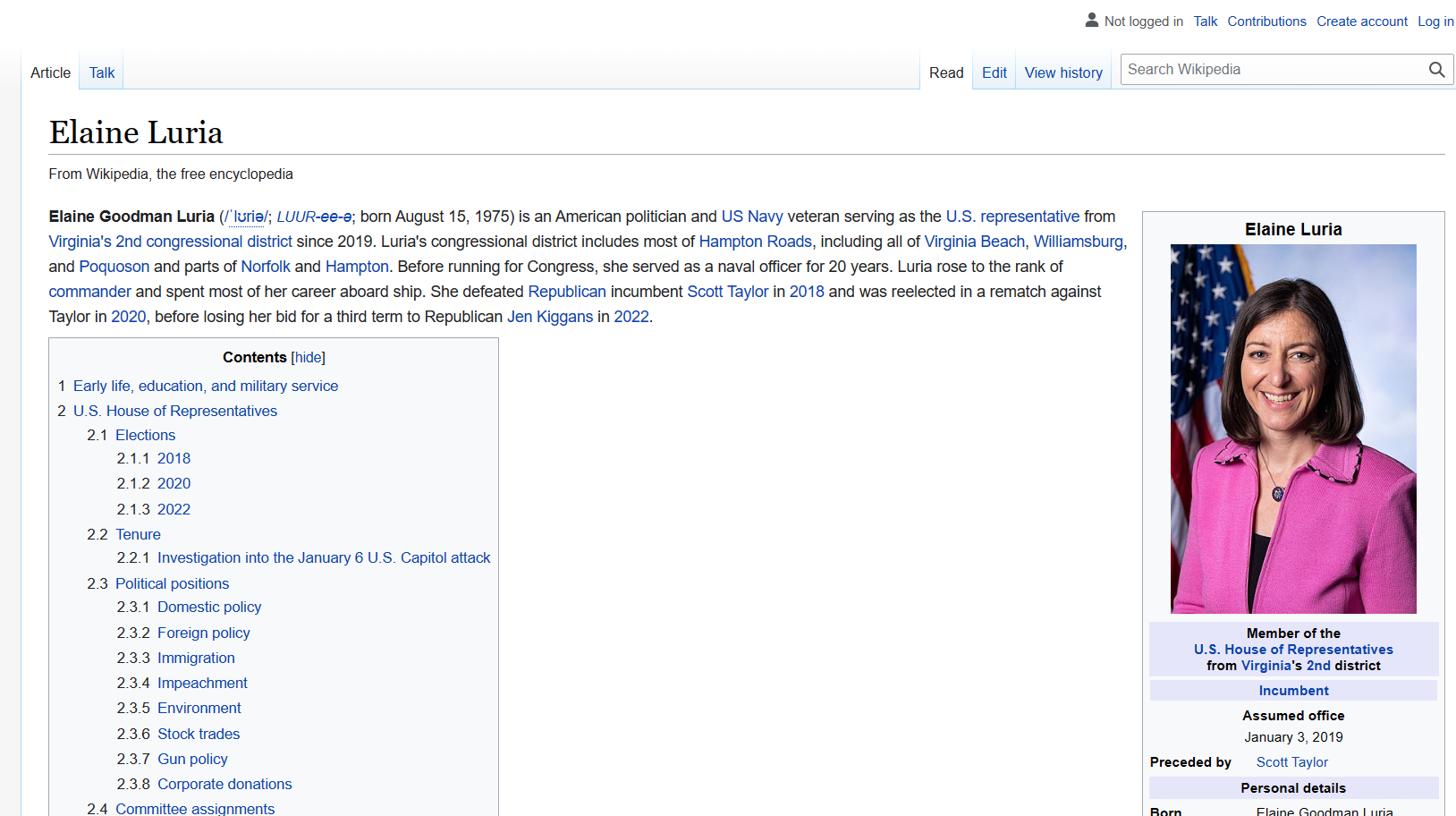
Task: Follow the US Navy link
Action: coord(752,217)
